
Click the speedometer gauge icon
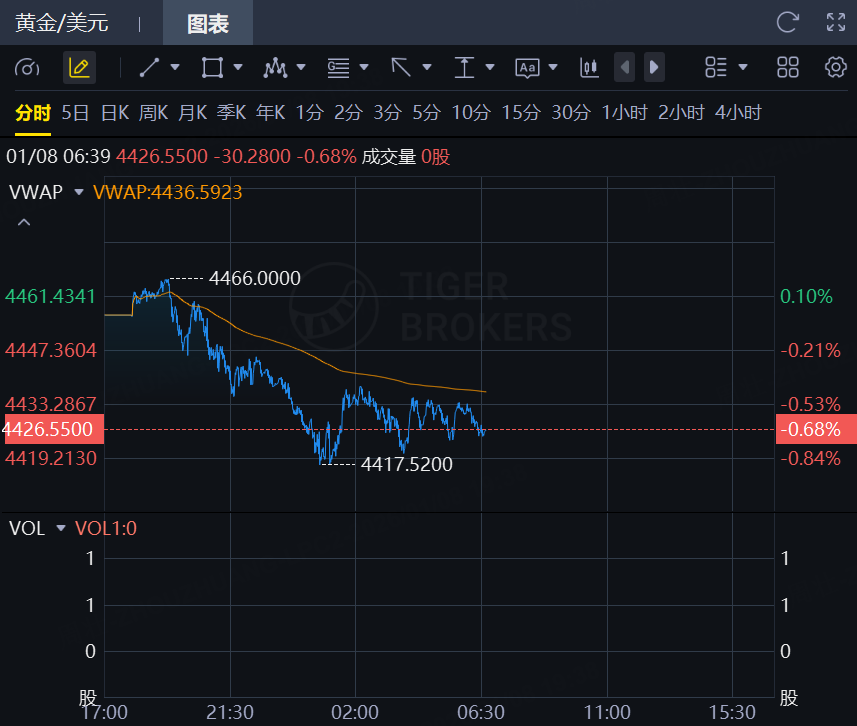point(28,67)
